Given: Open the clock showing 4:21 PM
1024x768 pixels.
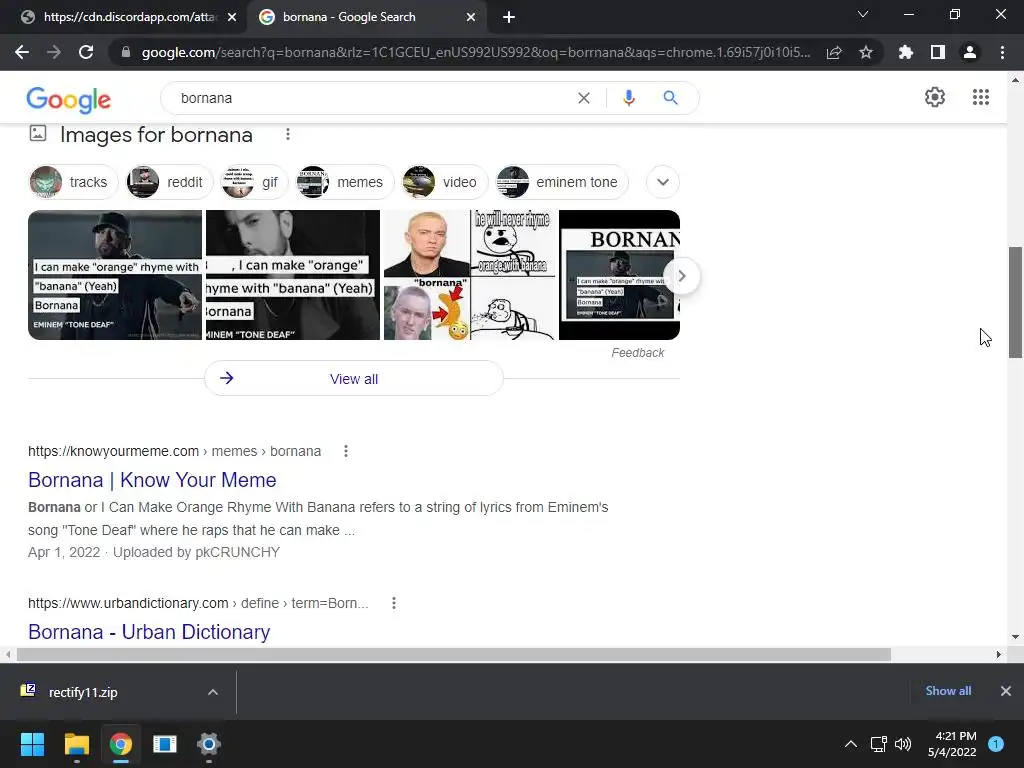Looking at the screenshot, I should click(x=952, y=744).
